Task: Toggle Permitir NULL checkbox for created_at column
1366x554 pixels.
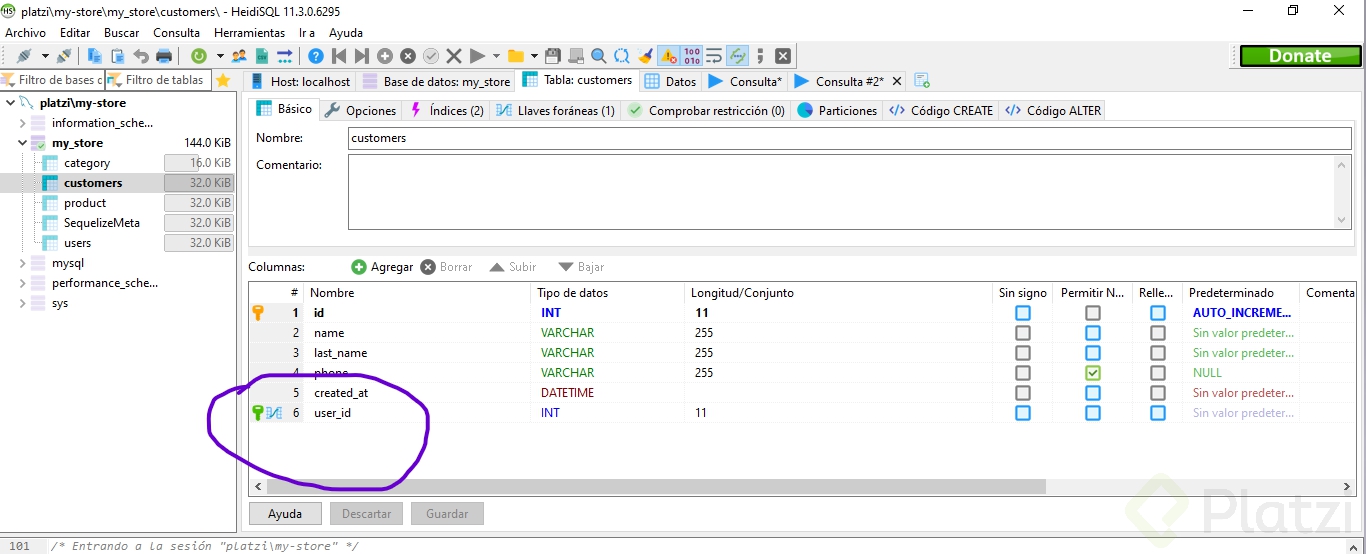Action: pyautogui.click(x=1093, y=393)
